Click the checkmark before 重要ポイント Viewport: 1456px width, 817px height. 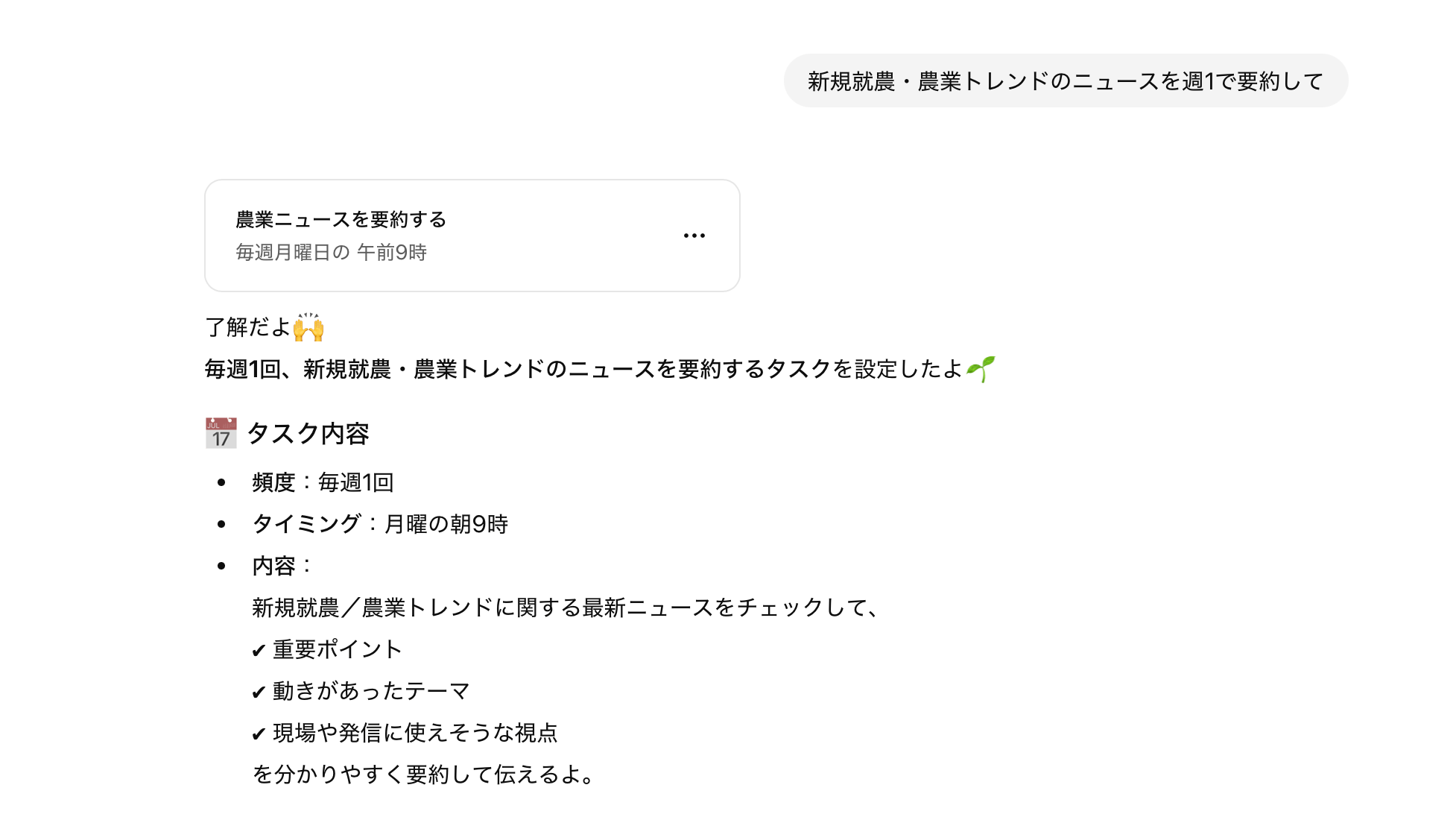point(259,651)
